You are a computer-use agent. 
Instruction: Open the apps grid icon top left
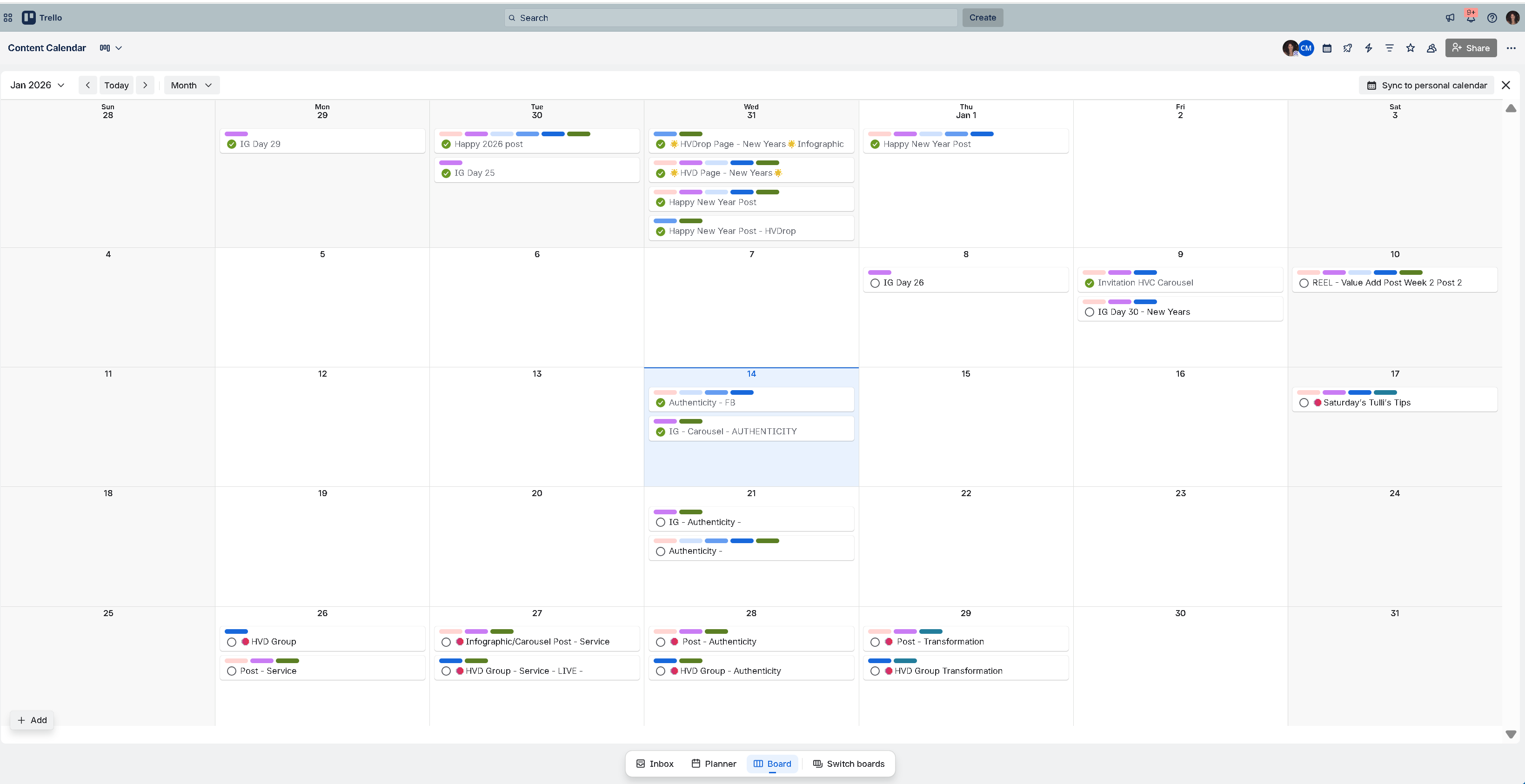tap(8, 18)
